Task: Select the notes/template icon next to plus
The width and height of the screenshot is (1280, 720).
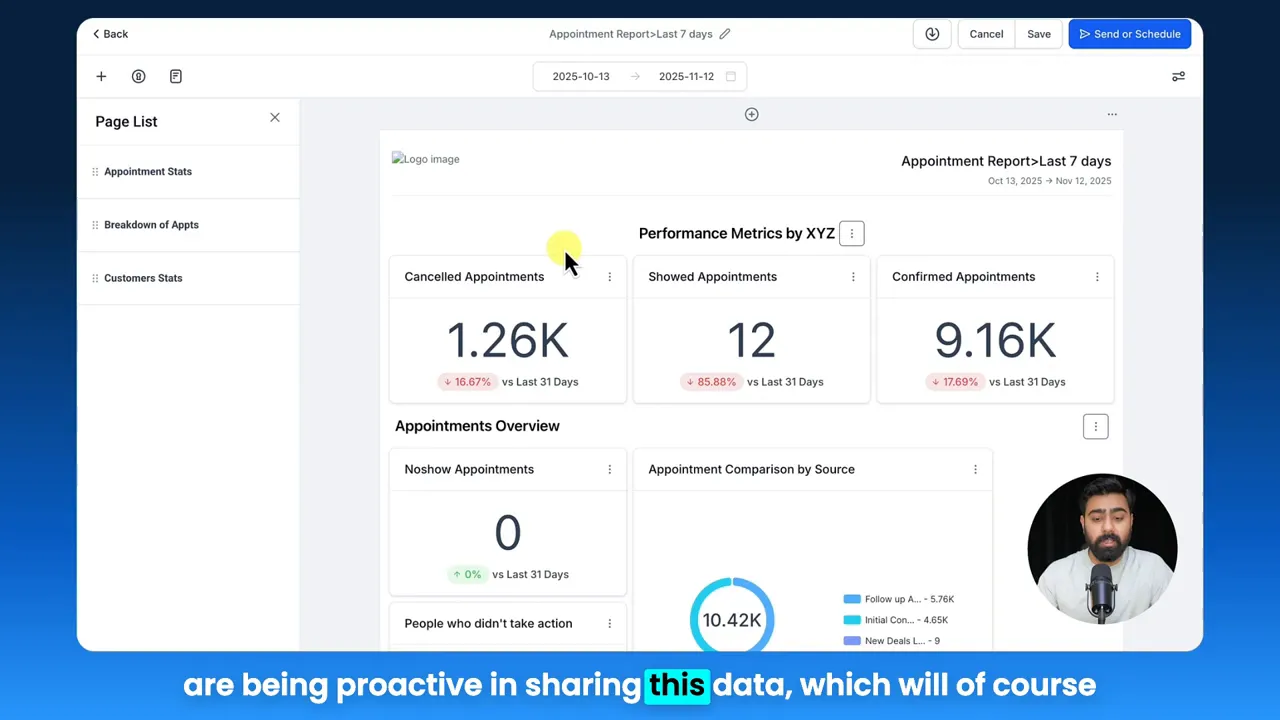Action: 175,76
